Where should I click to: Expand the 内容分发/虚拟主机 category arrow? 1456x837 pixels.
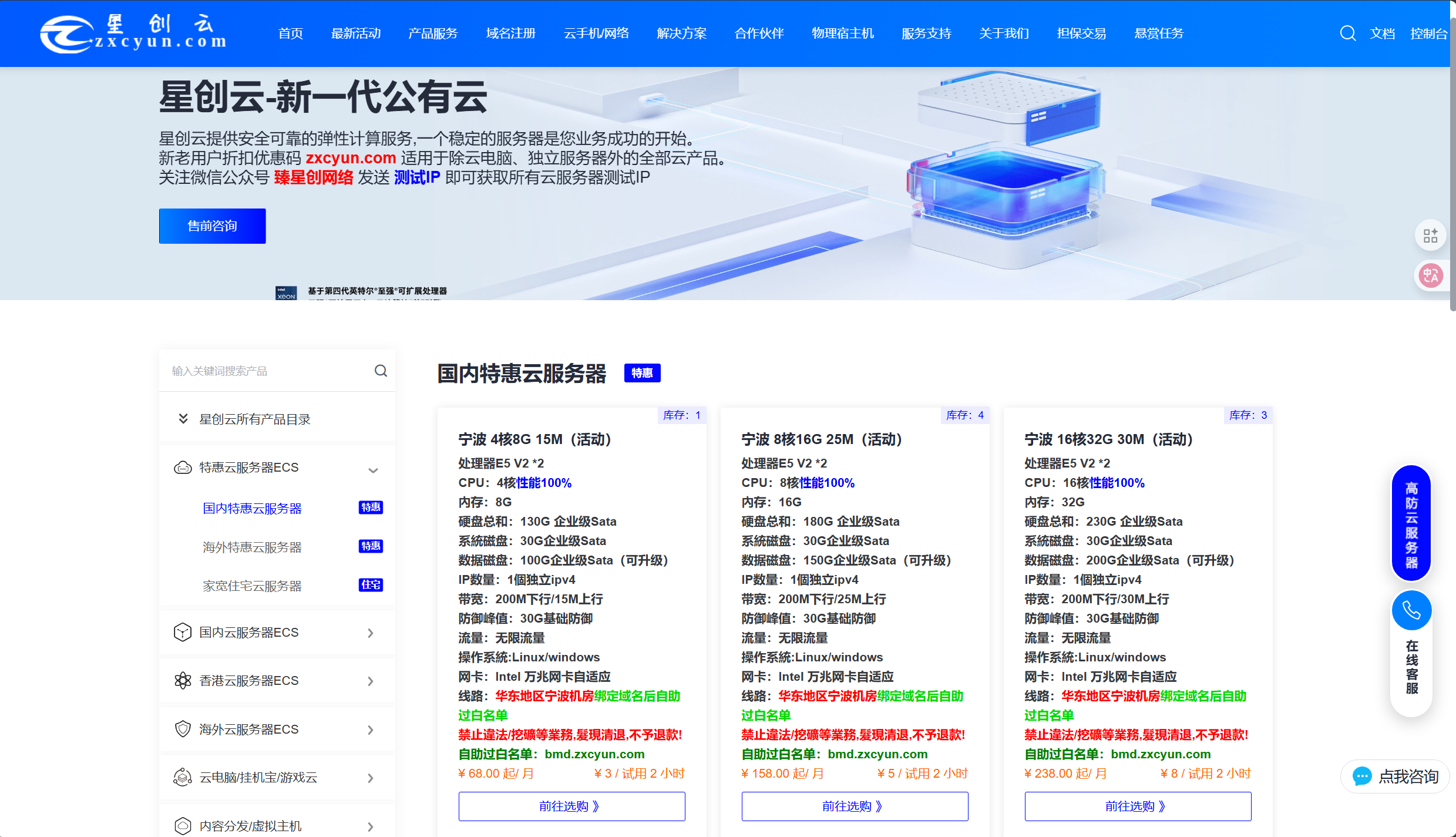[x=371, y=826]
